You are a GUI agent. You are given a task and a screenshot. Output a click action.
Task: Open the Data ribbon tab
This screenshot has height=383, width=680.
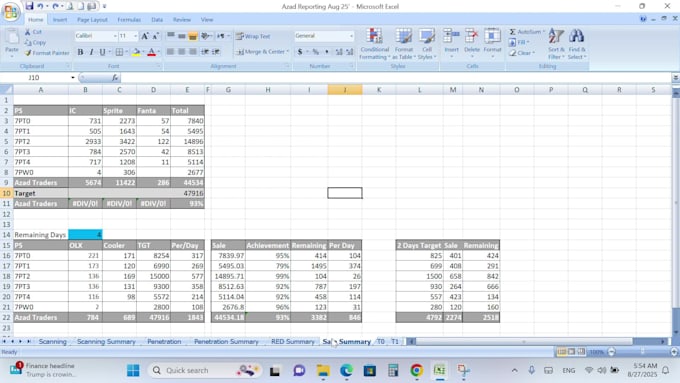(157, 20)
